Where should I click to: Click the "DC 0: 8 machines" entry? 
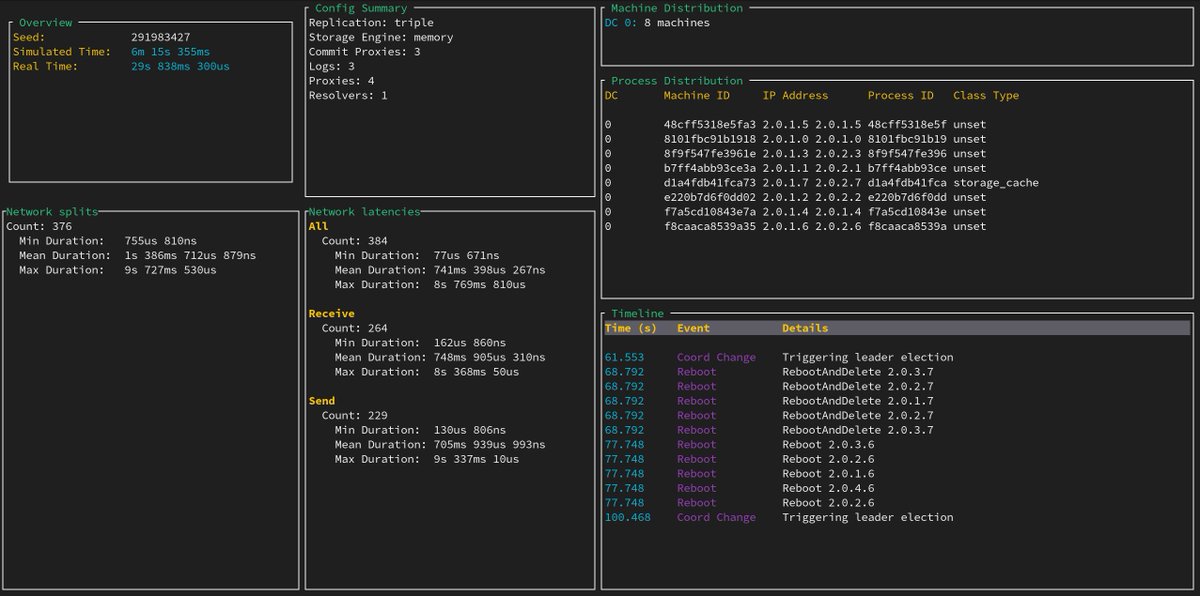[658, 22]
